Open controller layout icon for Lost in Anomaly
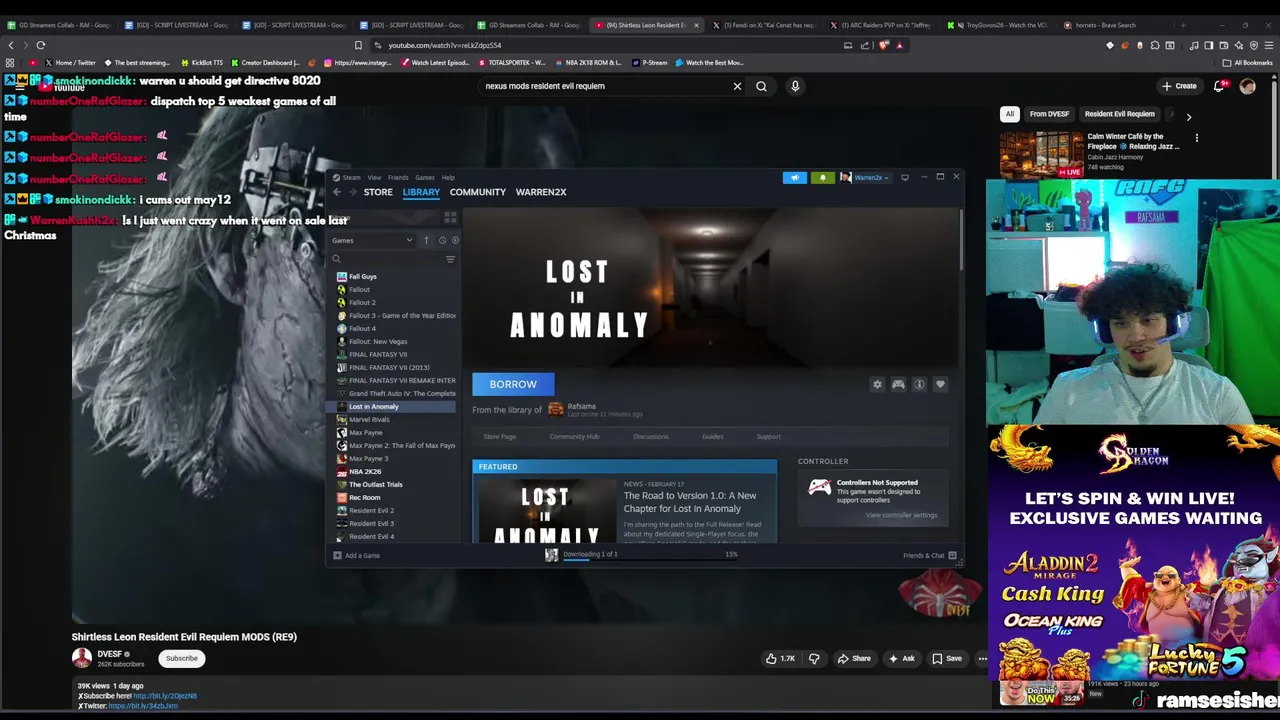Image resolution: width=1280 pixels, height=720 pixels. [898, 384]
